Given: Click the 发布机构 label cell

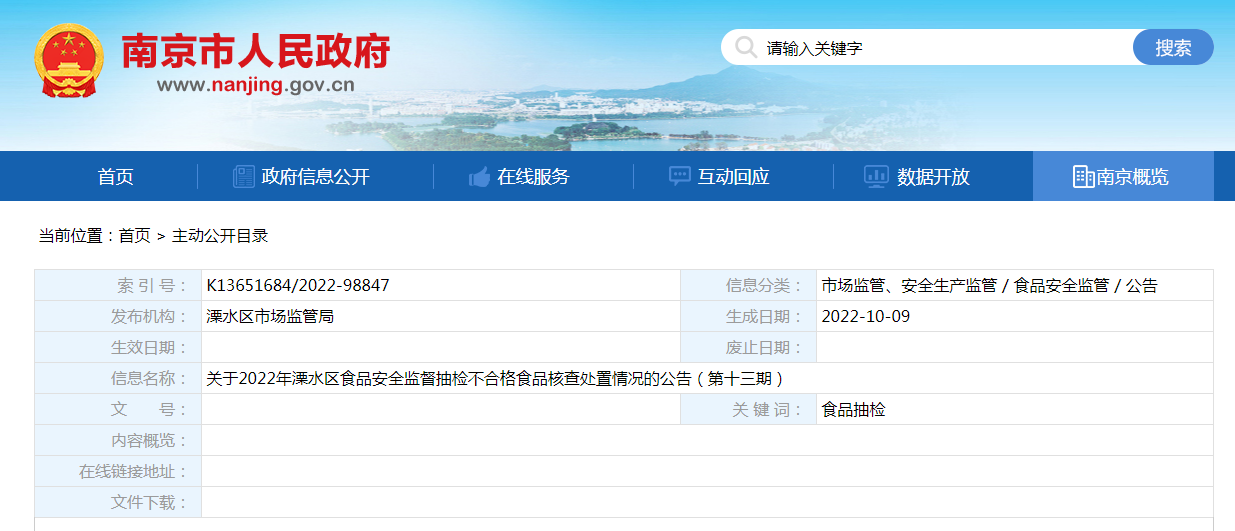Looking at the screenshot, I should click(118, 317).
